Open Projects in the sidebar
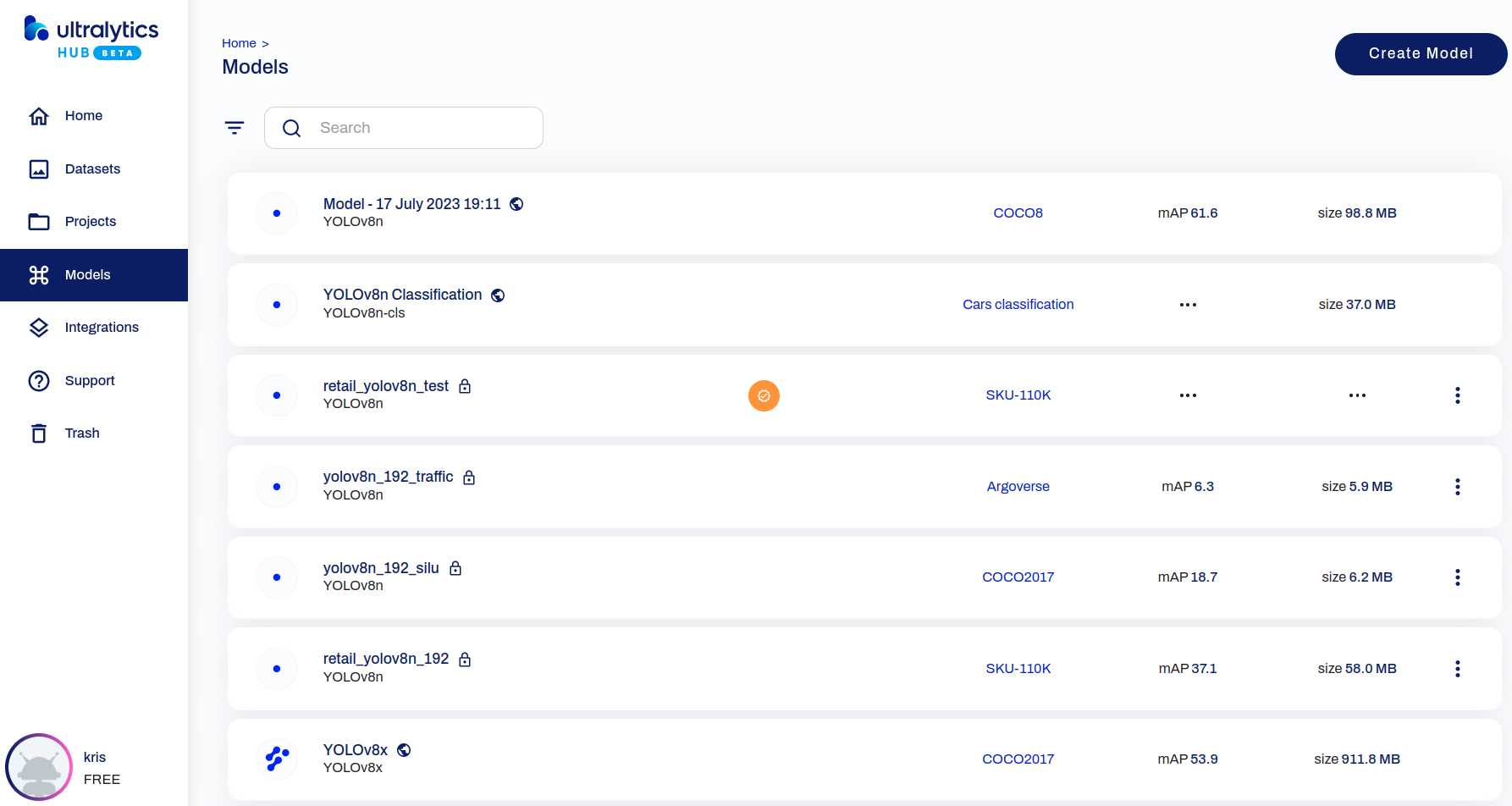1512x806 pixels. (x=94, y=222)
